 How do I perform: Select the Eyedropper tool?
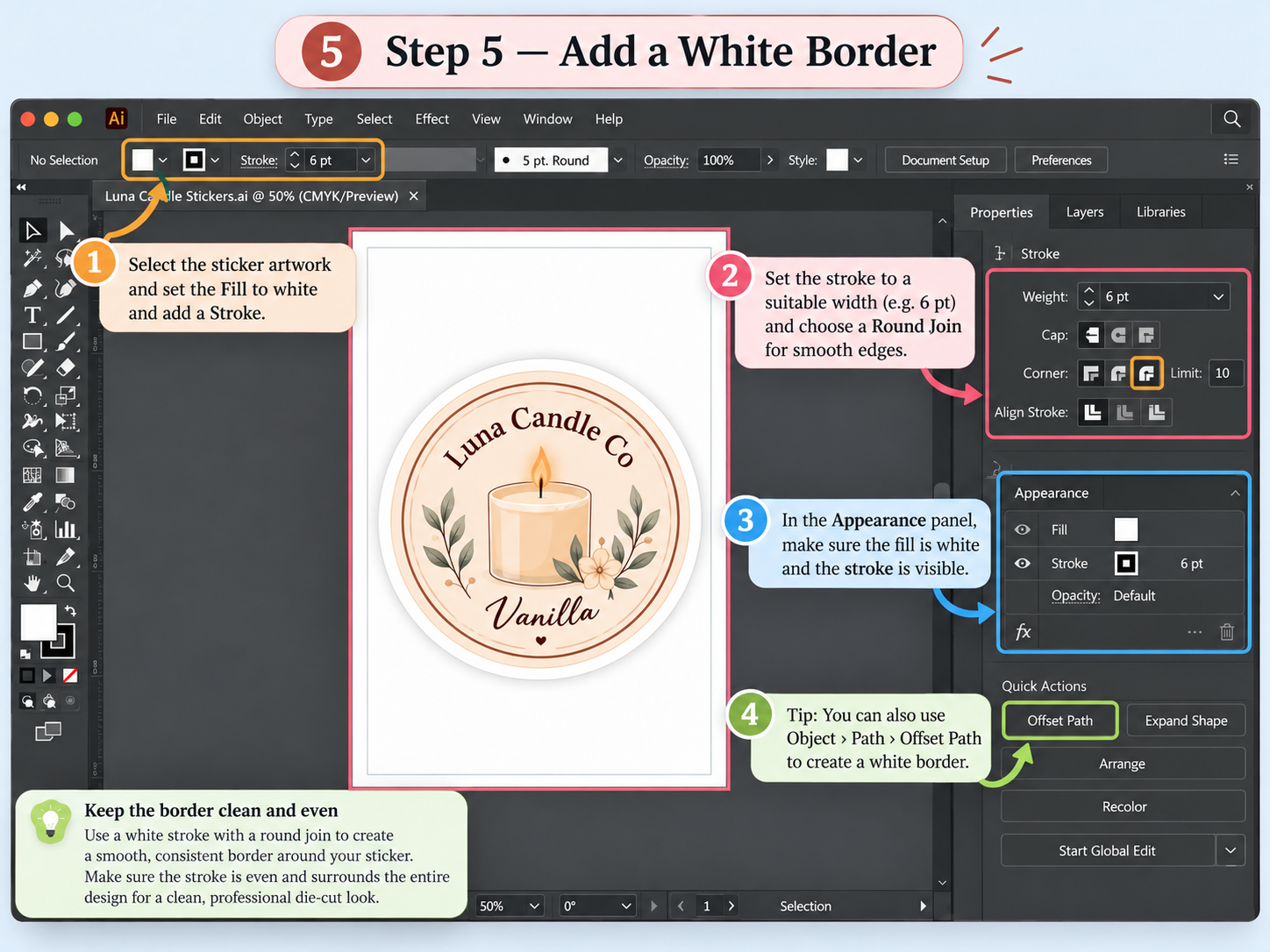(32, 502)
